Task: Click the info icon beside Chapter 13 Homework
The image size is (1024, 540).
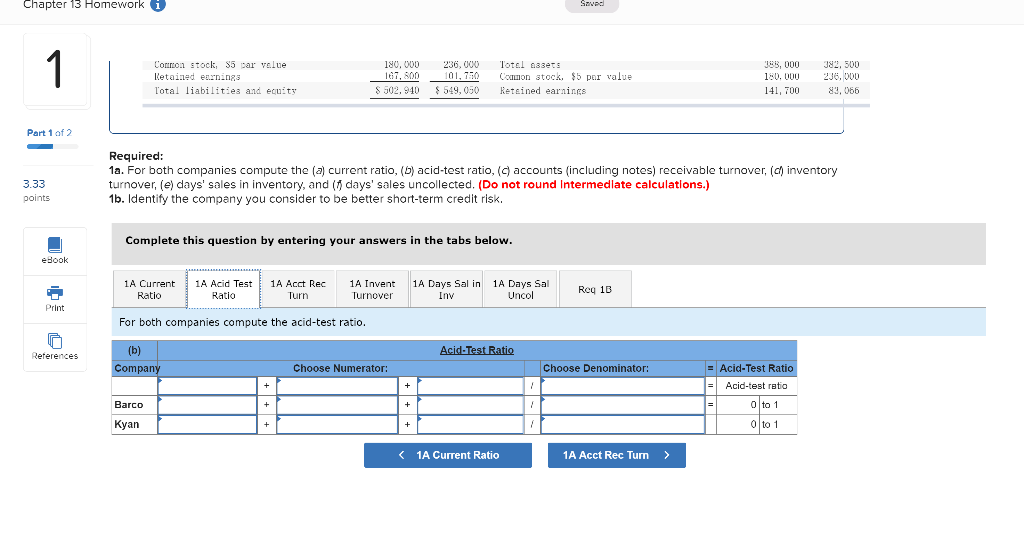Action: click(158, 5)
